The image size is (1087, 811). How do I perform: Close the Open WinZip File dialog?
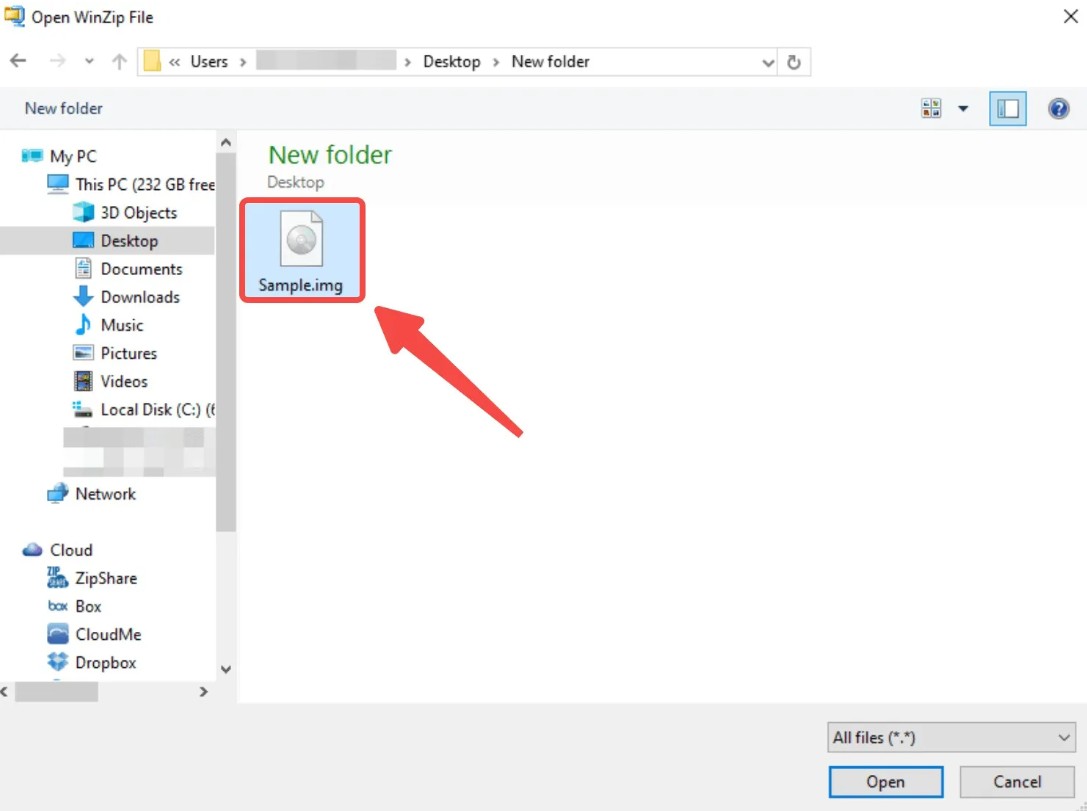tap(1070, 17)
